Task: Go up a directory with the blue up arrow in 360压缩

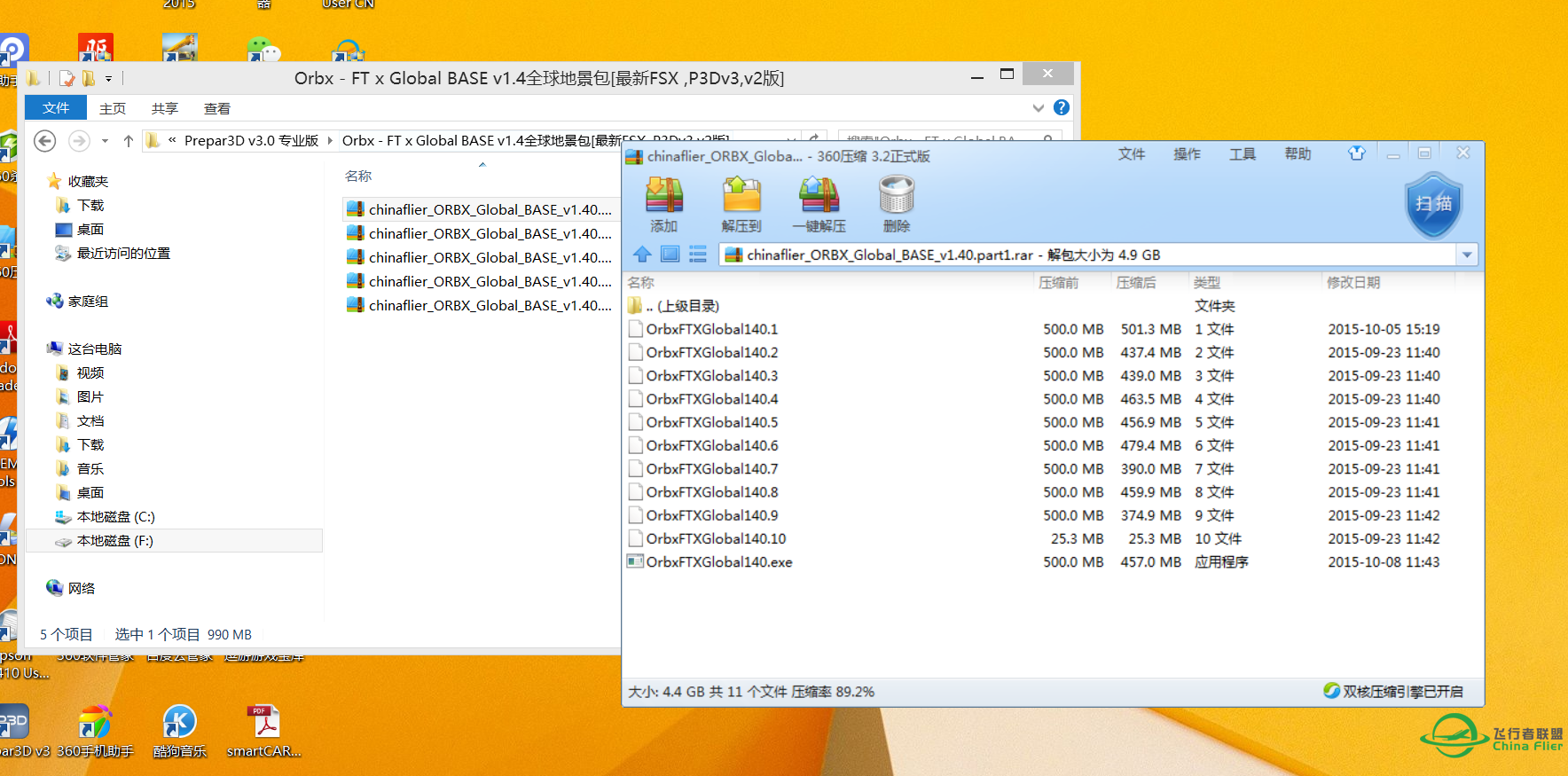Action: coord(642,255)
